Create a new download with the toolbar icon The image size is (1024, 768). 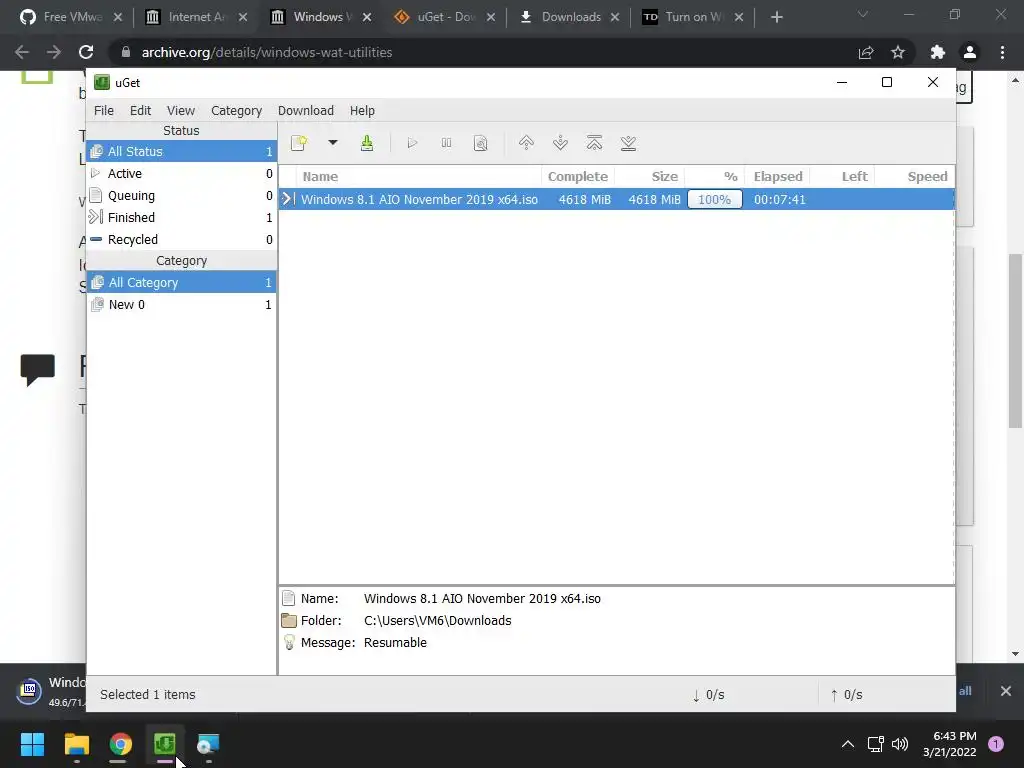pos(299,143)
